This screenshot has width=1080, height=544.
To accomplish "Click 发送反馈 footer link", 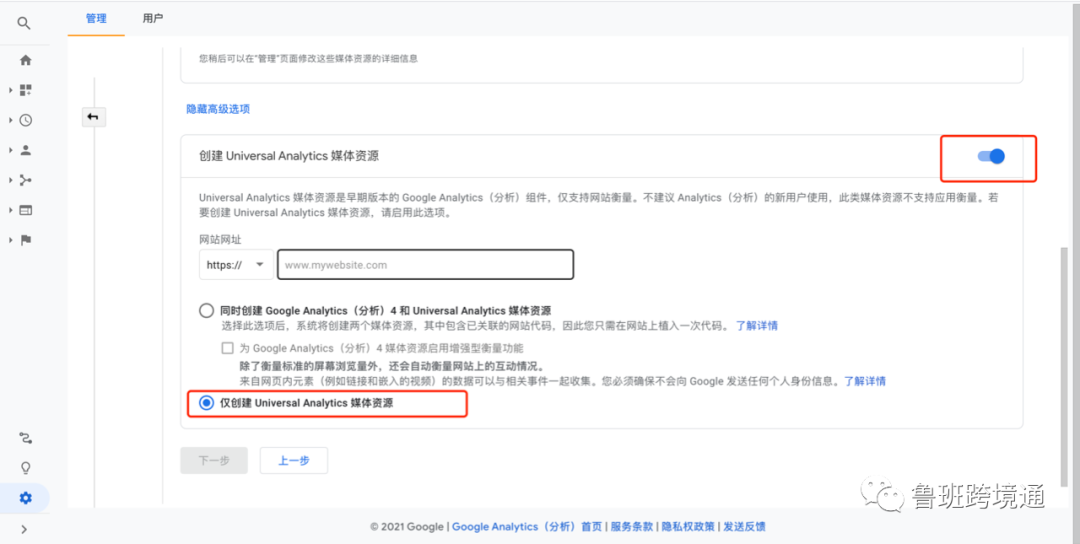I will pyautogui.click(x=745, y=527).
